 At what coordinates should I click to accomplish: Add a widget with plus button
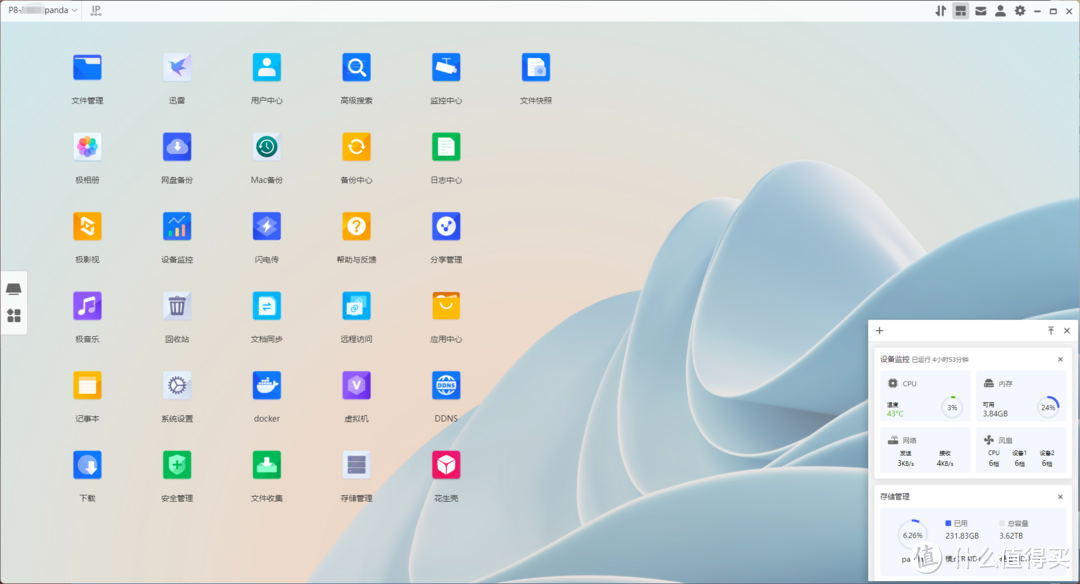pyautogui.click(x=880, y=331)
